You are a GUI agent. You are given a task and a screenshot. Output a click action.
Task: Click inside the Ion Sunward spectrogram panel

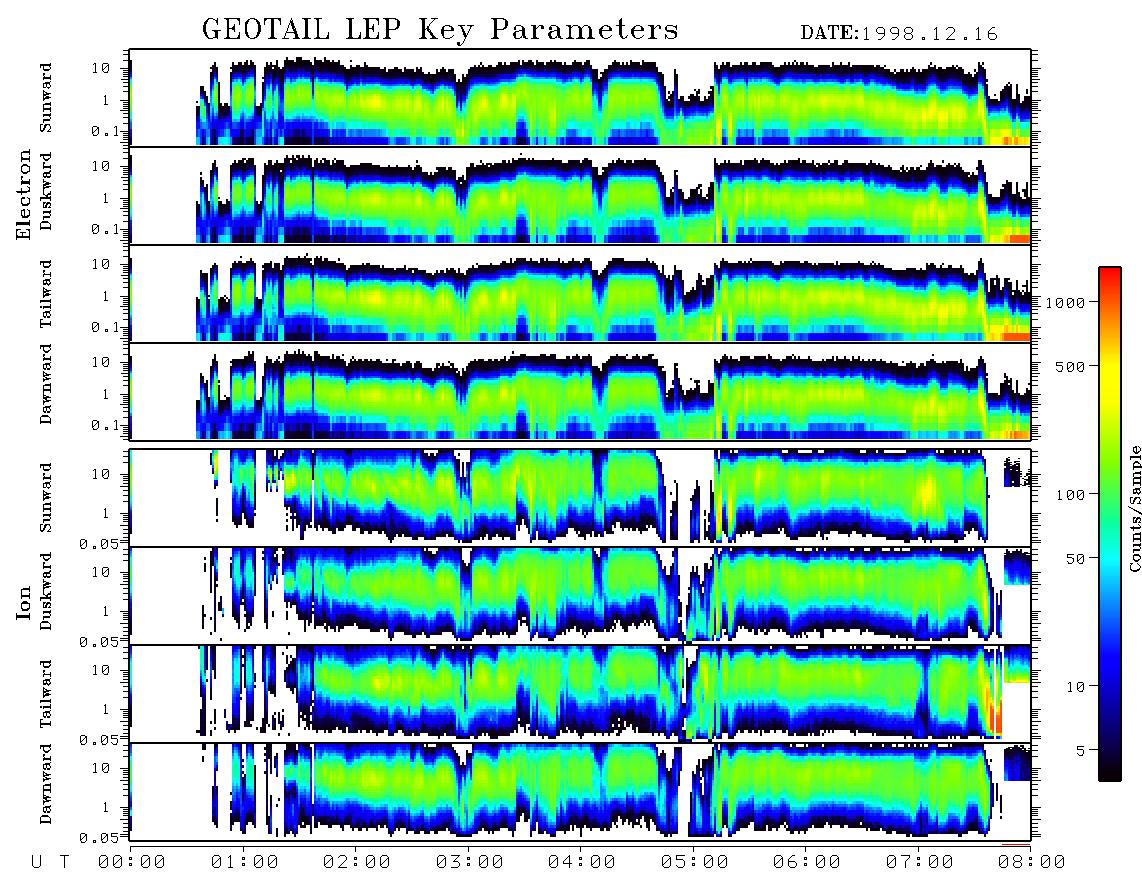[580, 498]
